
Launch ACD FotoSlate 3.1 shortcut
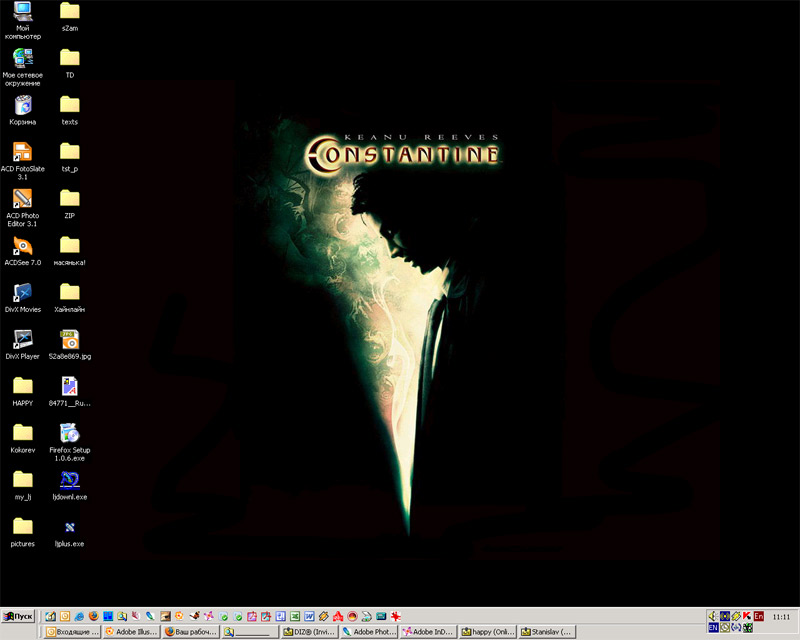pyautogui.click(x=22, y=161)
